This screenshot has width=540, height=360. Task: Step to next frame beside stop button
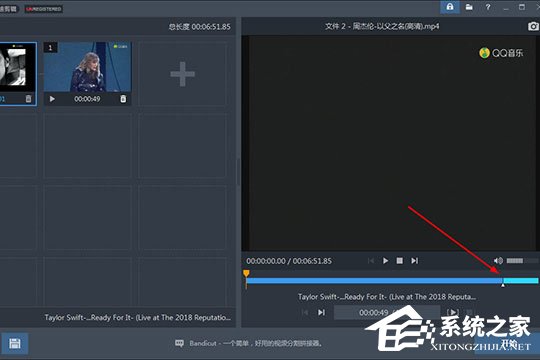tap(414, 261)
